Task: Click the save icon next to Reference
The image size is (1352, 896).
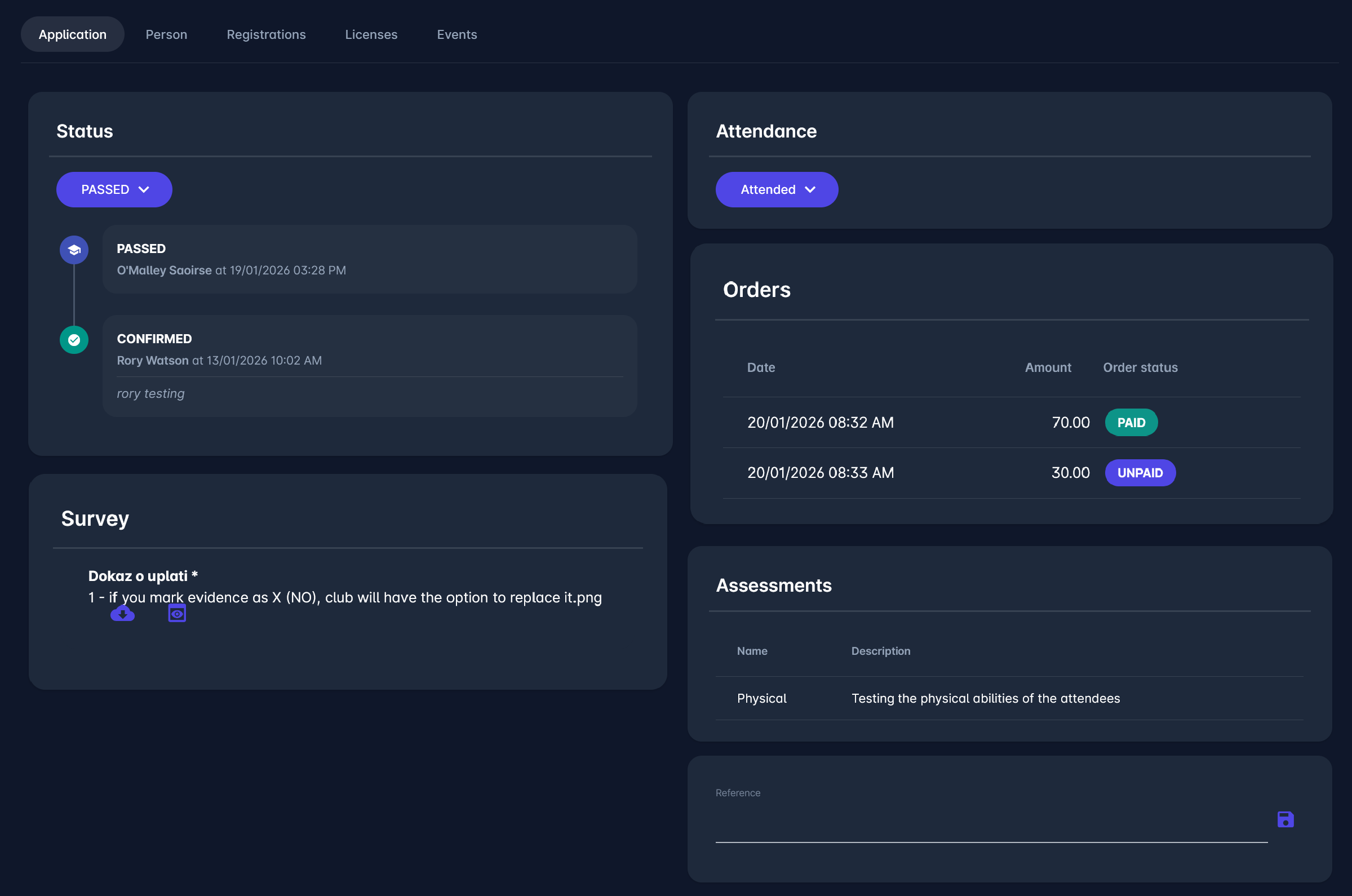Action: (1285, 819)
